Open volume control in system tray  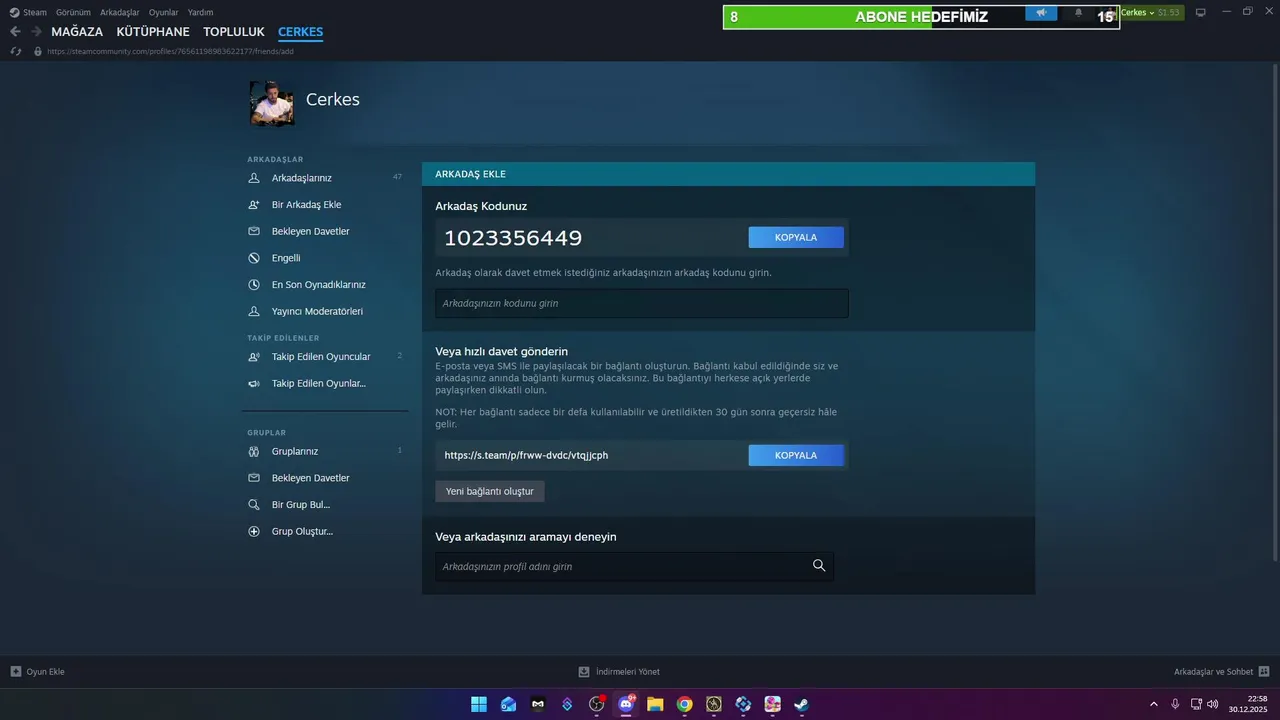click(x=1213, y=704)
